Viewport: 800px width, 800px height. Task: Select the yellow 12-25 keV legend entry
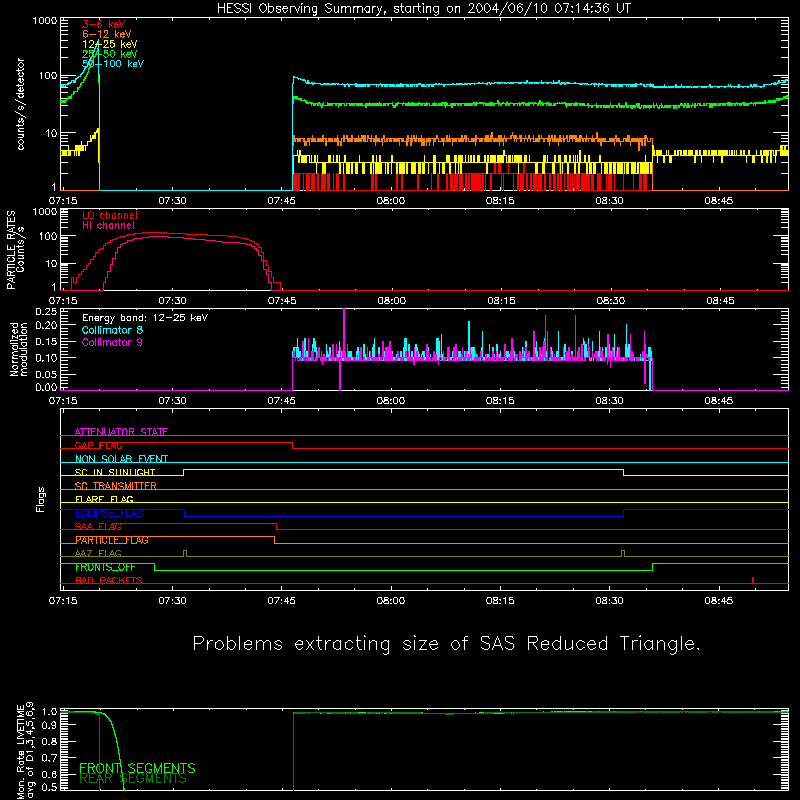pyautogui.click(x=110, y=44)
